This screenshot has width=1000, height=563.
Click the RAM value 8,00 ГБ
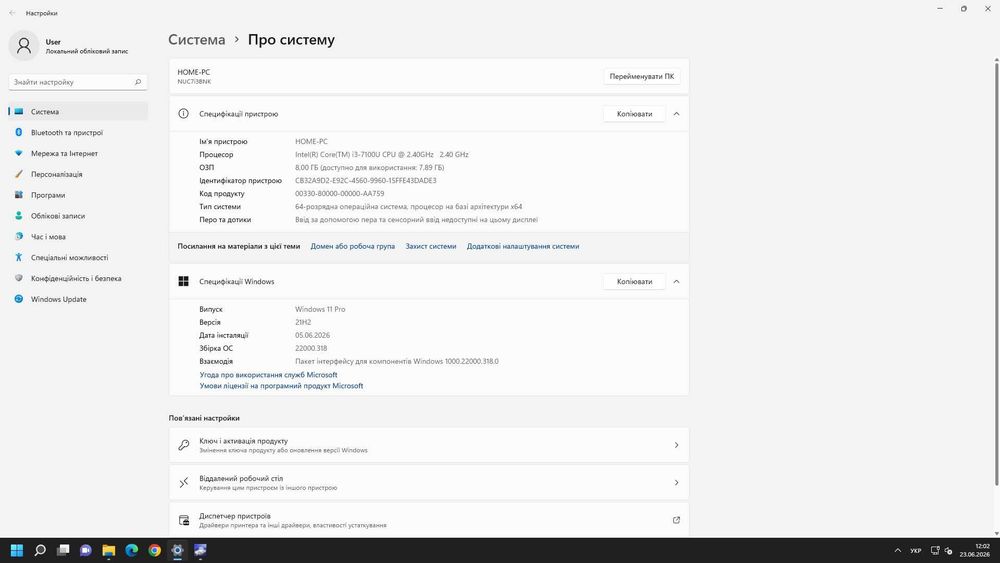(x=369, y=168)
